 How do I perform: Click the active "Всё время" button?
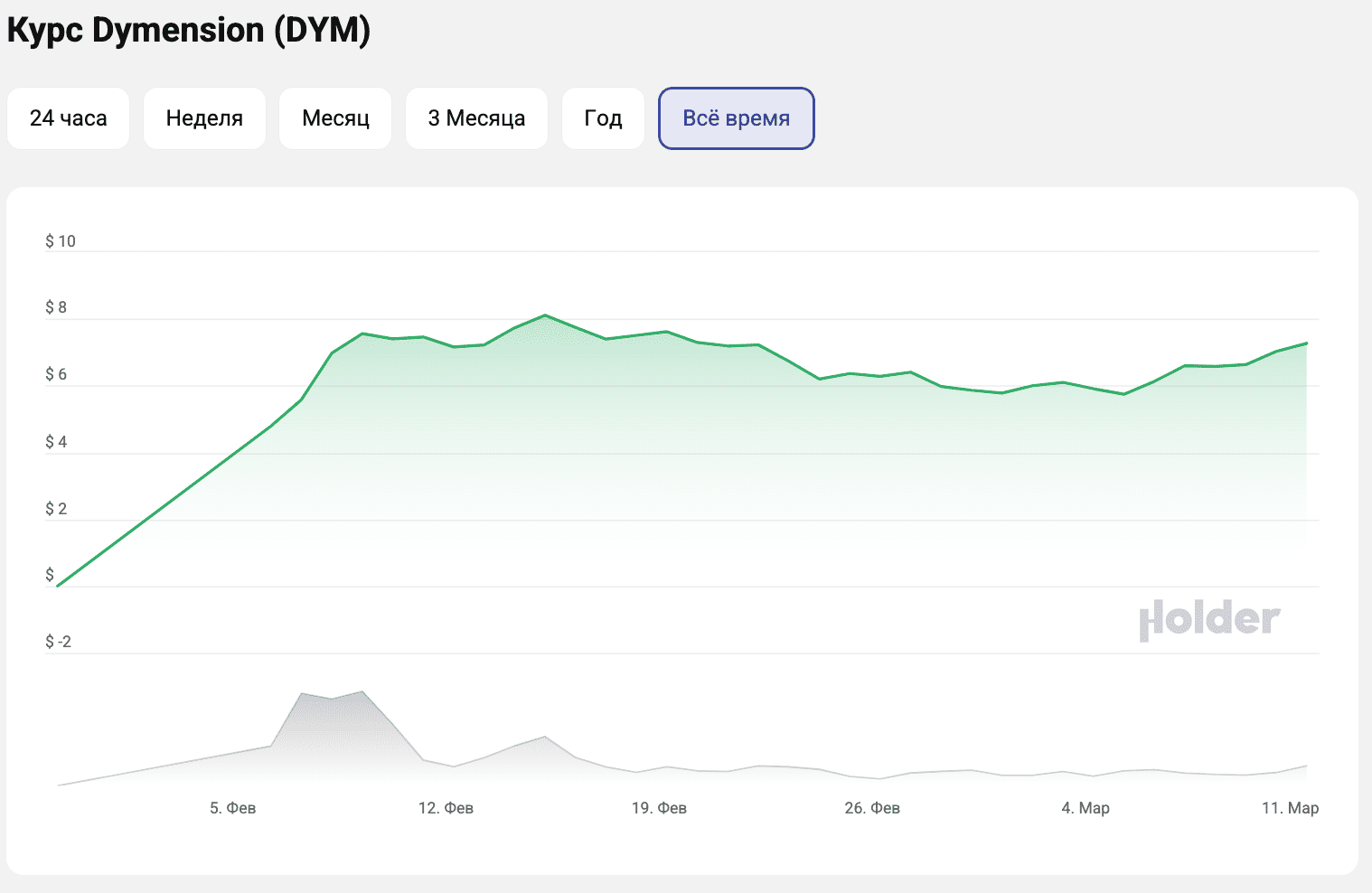point(737,118)
